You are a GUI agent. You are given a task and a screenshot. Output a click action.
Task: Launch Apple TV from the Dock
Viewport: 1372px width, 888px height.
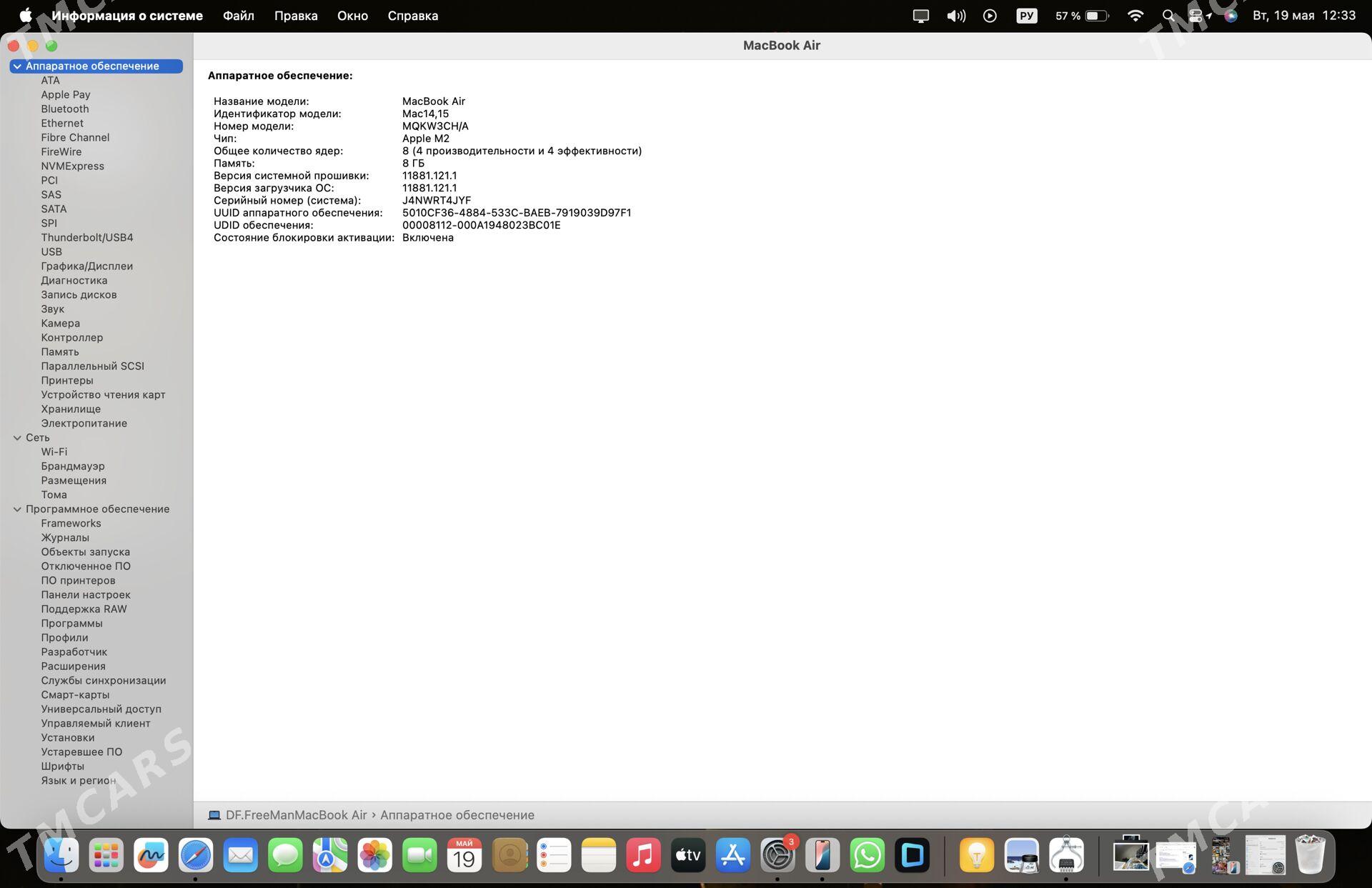[688, 854]
